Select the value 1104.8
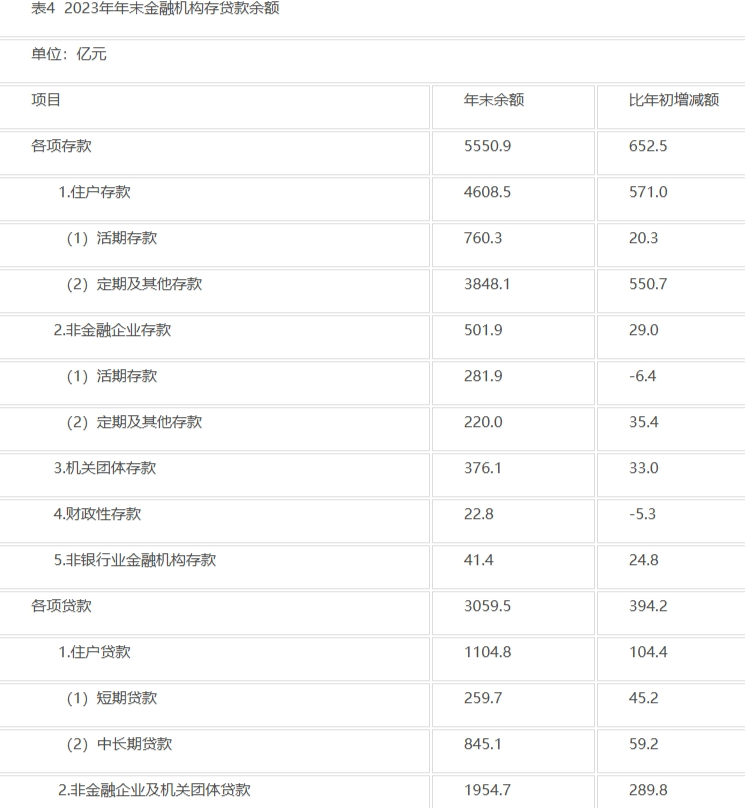The image size is (745, 808). [x=487, y=652]
